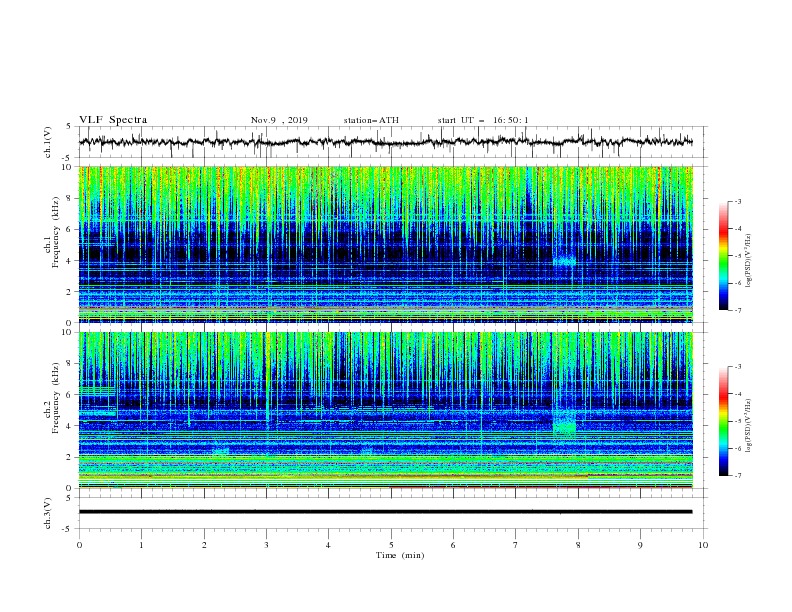Click the '-7' label on ch.2 colorbar
The image size is (792, 612).
pyautogui.click(x=738, y=475)
